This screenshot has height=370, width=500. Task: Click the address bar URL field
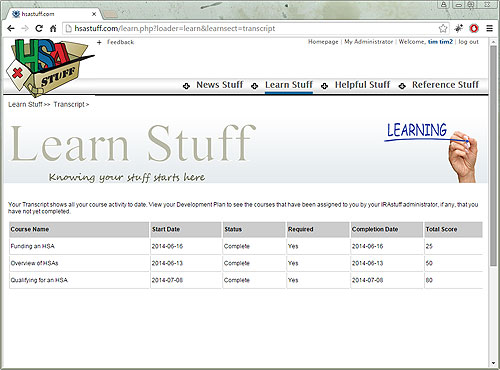click(250, 28)
